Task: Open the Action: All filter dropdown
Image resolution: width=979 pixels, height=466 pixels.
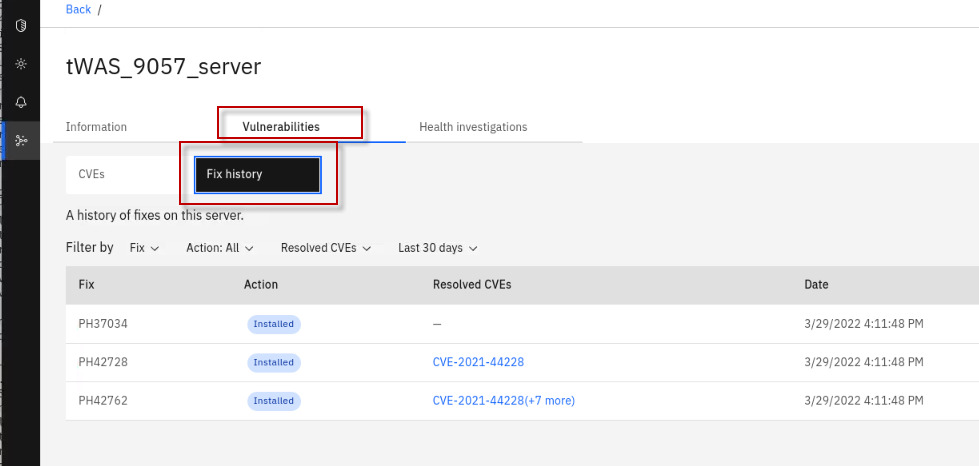Action: [x=220, y=248]
